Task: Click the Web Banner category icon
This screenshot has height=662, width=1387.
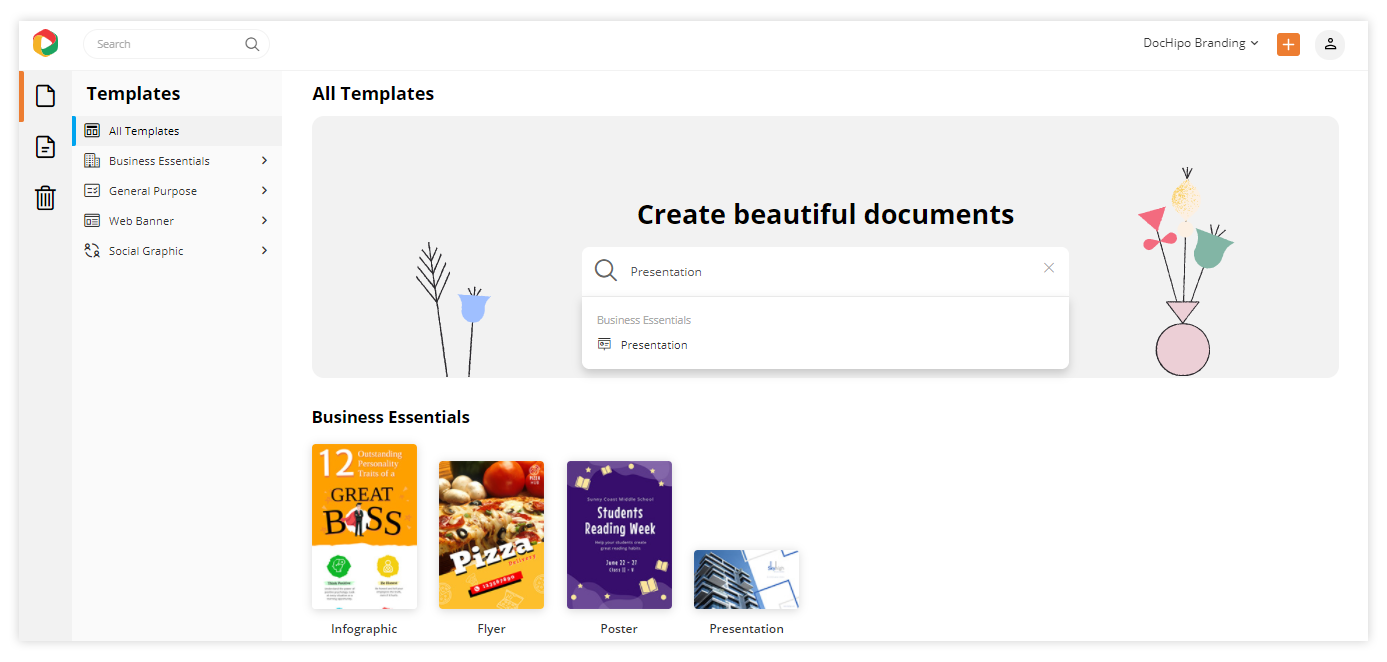Action: click(x=92, y=221)
